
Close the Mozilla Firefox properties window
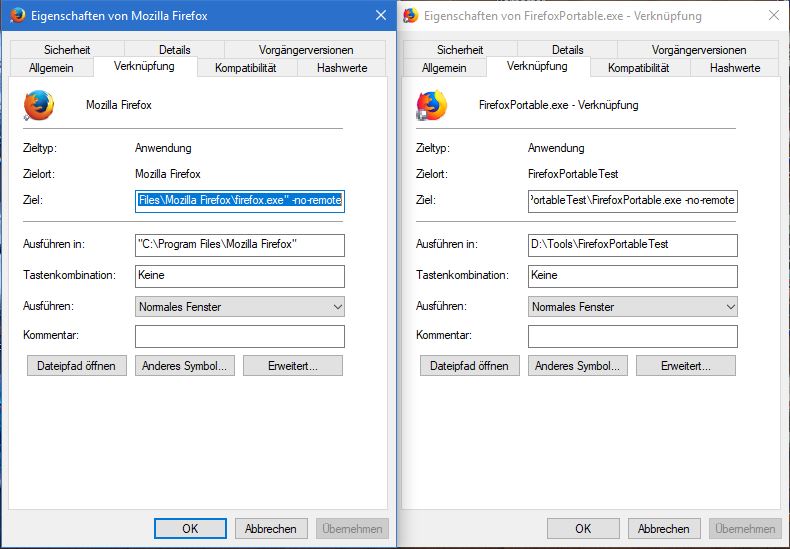pyautogui.click(x=381, y=16)
